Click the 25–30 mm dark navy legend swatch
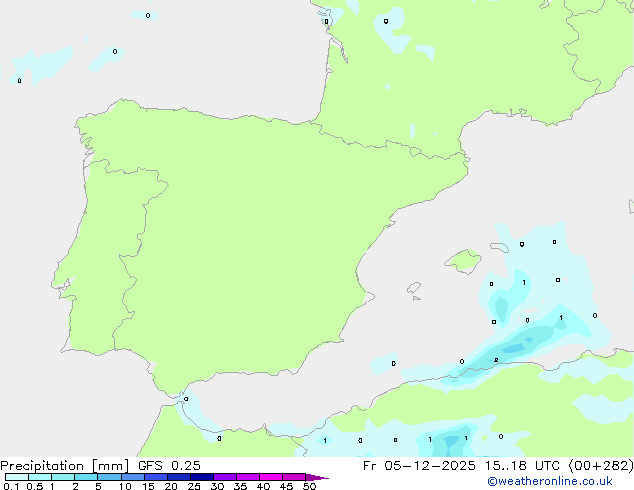634x490 pixels. pos(202,477)
